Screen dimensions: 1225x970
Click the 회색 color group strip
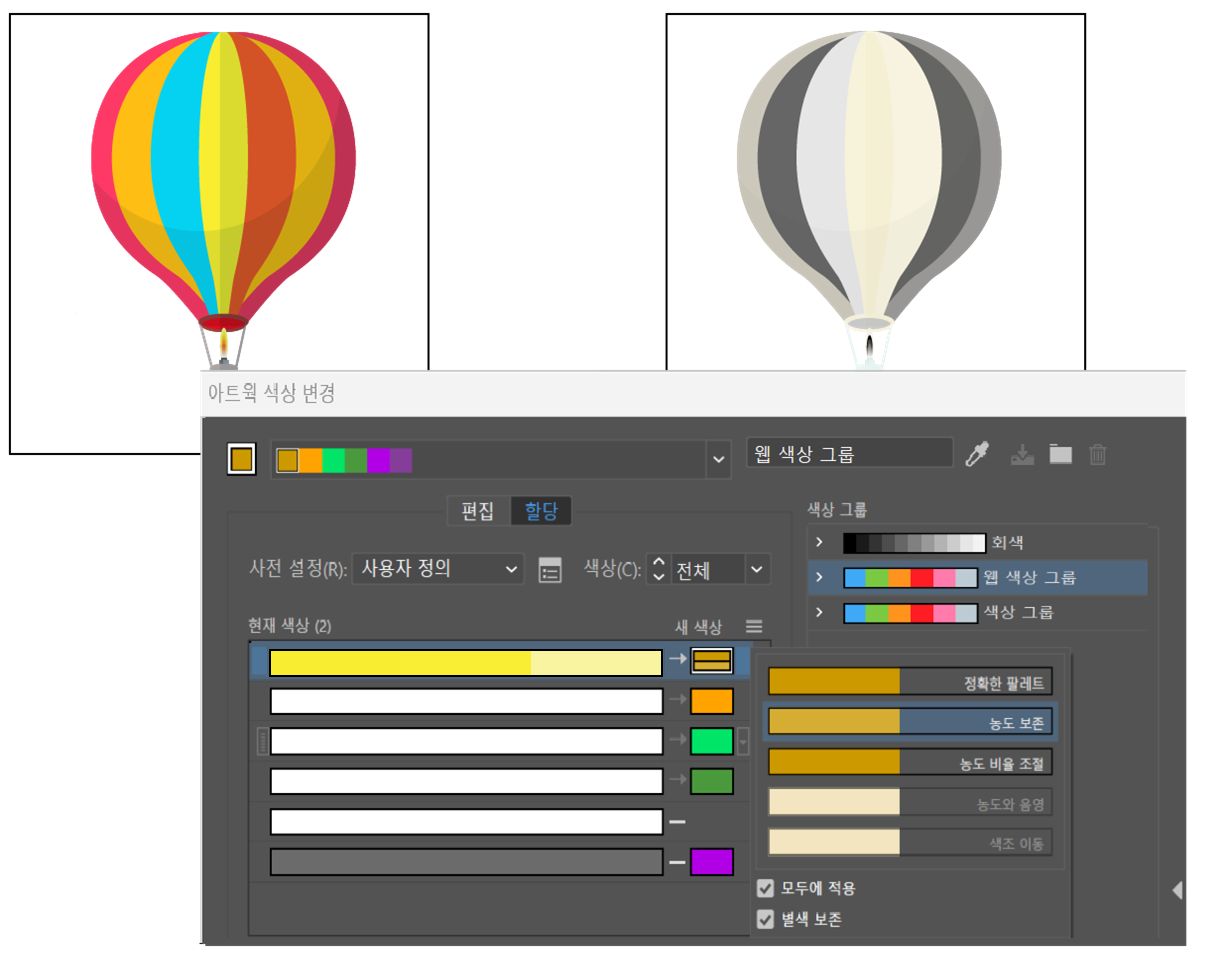click(914, 543)
